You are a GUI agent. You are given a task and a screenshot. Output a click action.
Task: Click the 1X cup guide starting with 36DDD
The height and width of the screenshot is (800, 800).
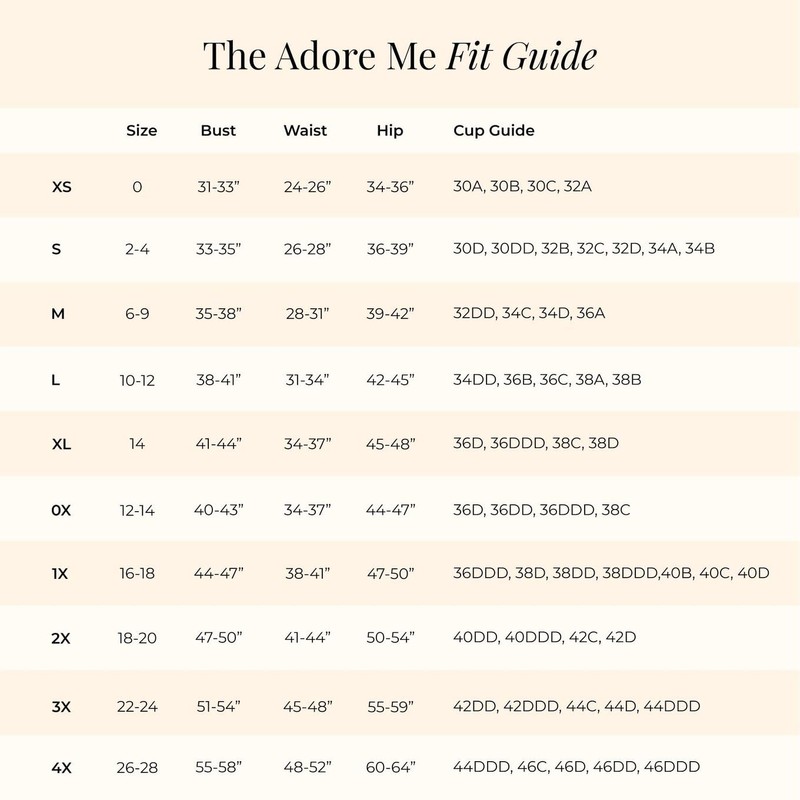tap(611, 573)
